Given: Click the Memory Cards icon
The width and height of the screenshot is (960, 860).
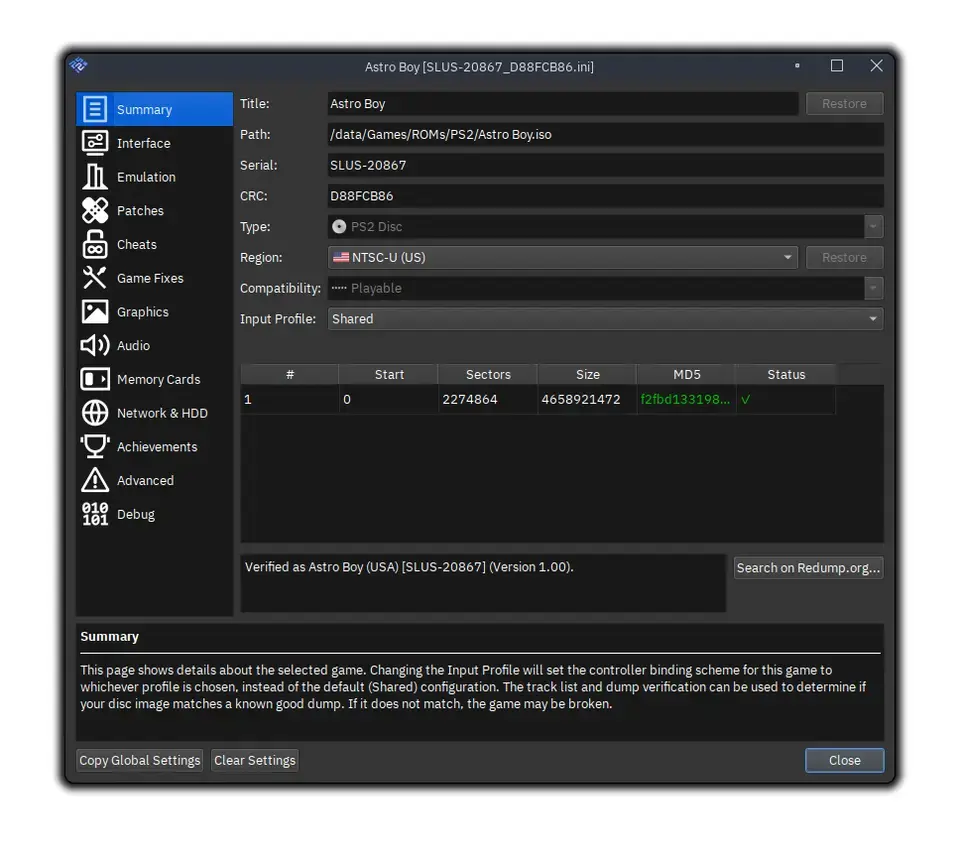Looking at the screenshot, I should [x=95, y=379].
